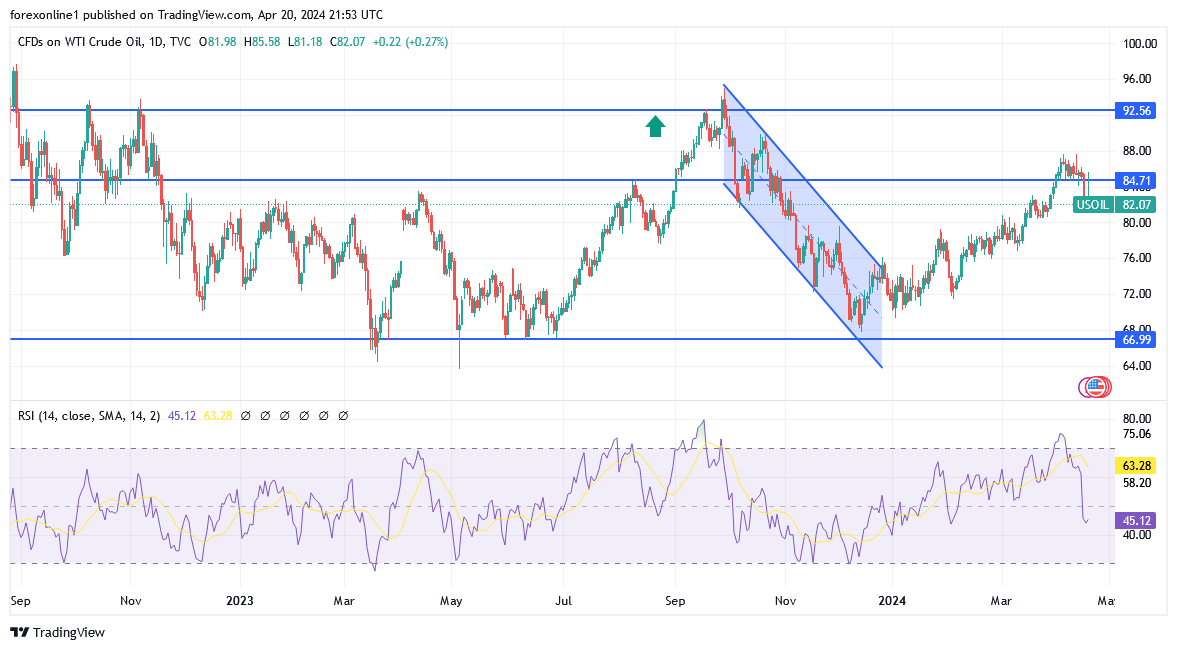
Task: Select the 92.56 blue price label
Action: [1136, 111]
